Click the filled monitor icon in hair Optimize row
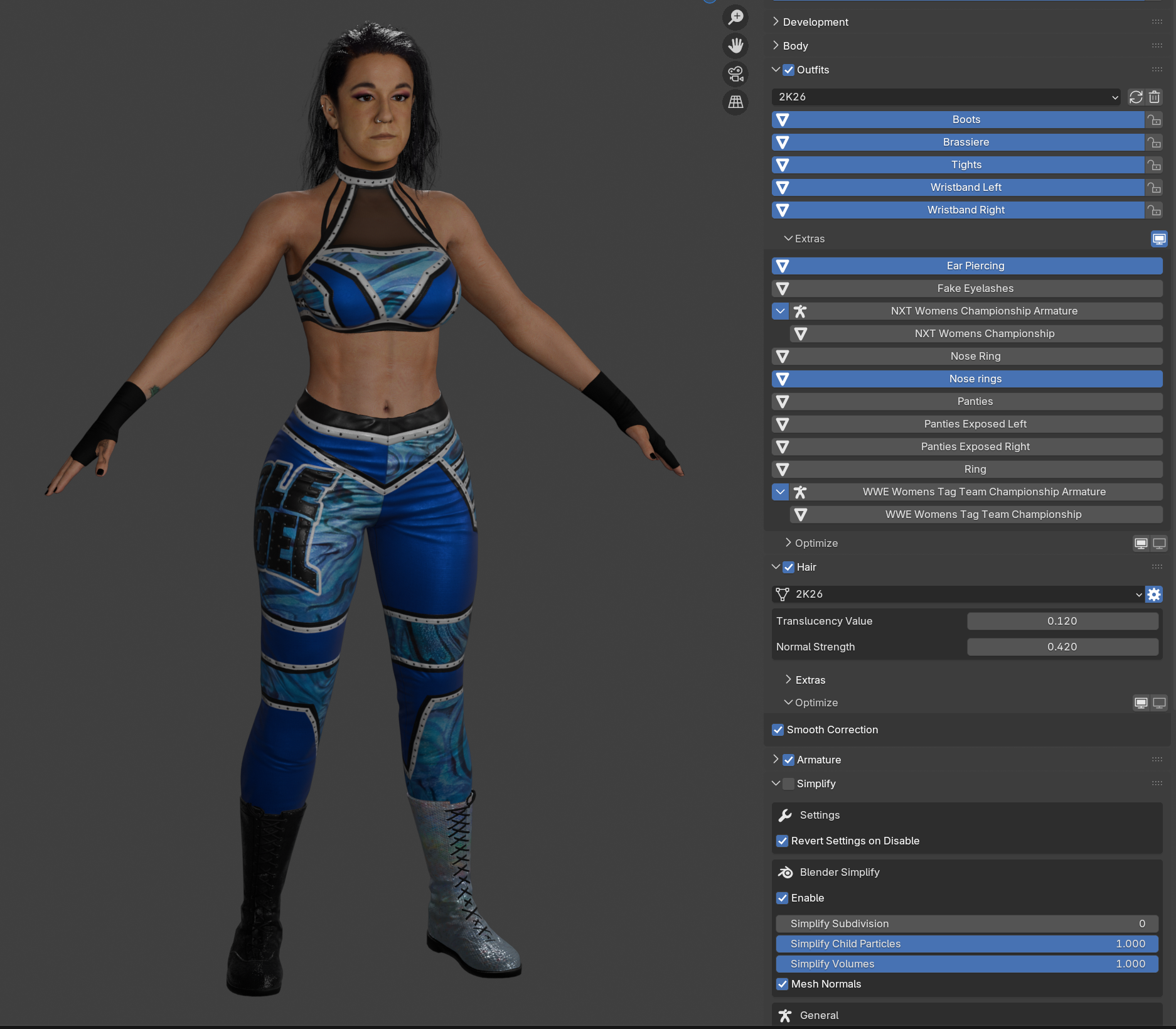 [x=1141, y=703]
